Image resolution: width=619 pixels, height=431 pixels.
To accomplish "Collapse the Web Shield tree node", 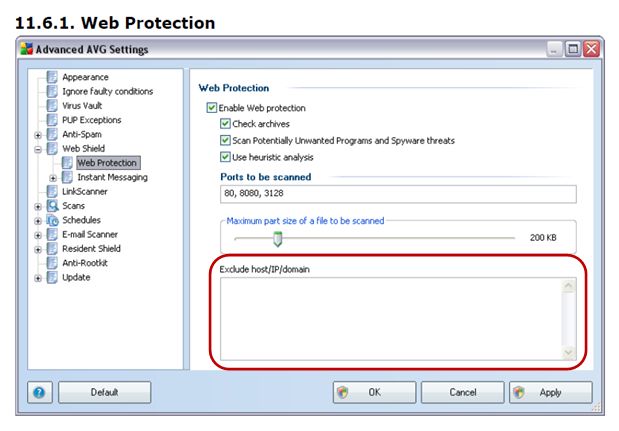I will [38, 149].
